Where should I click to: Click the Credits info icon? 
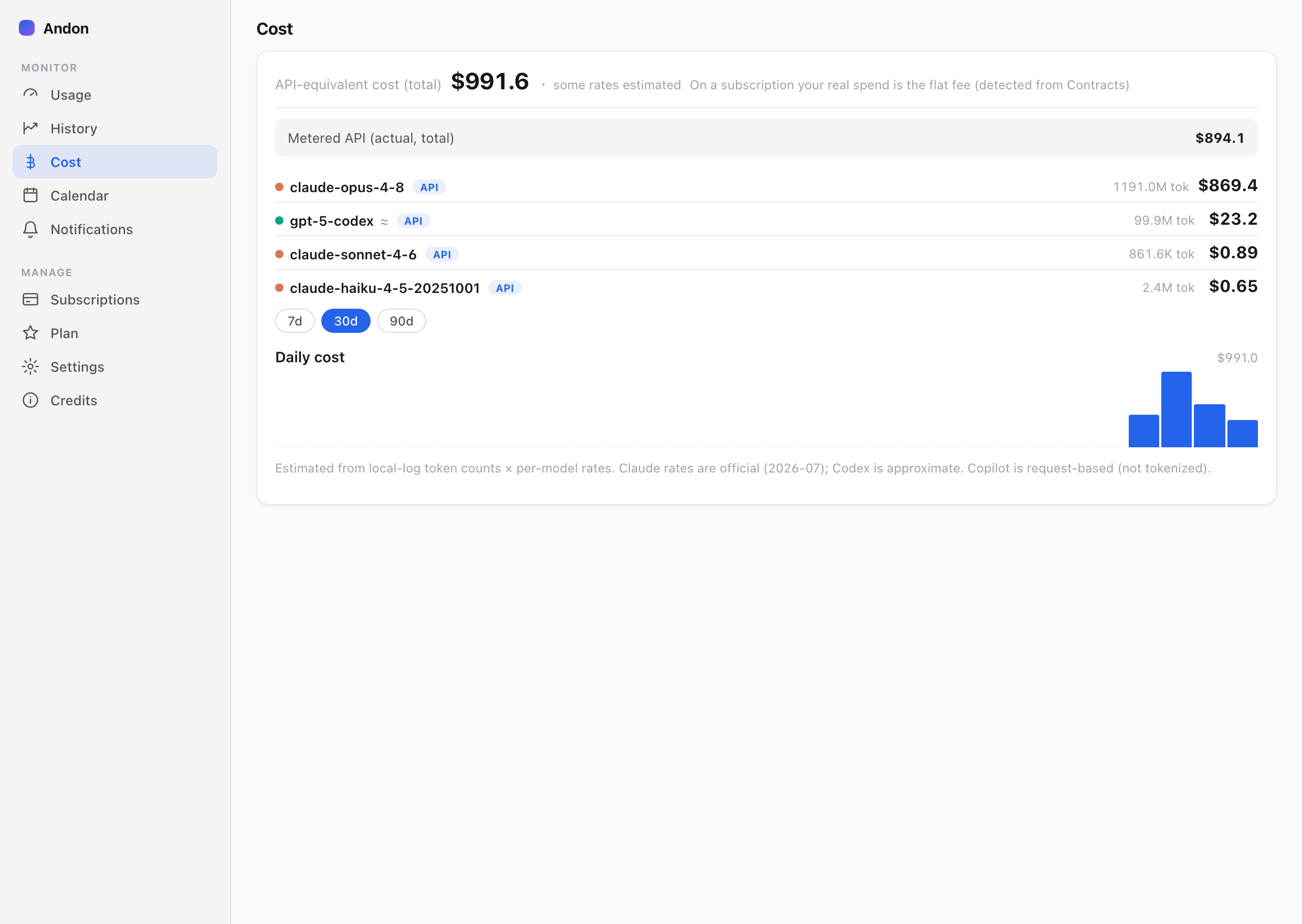(31, 400)
